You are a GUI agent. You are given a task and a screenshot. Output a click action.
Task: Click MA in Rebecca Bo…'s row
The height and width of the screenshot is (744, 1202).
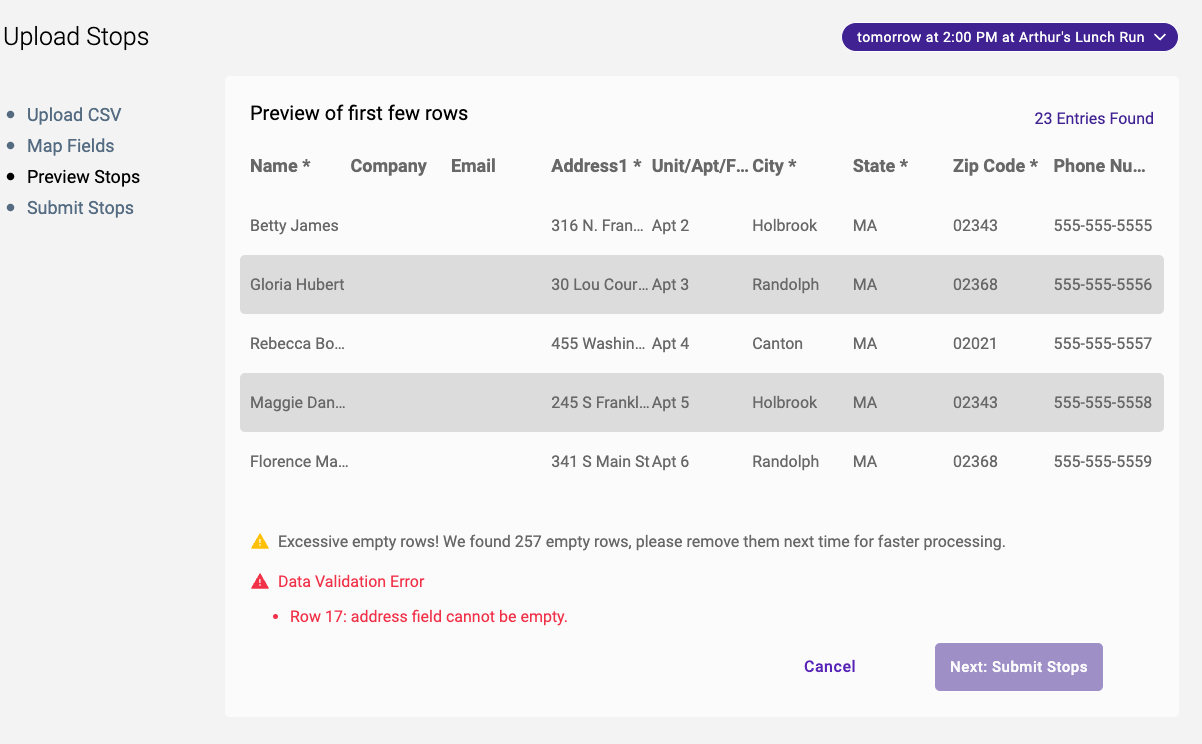click(865, 344)
